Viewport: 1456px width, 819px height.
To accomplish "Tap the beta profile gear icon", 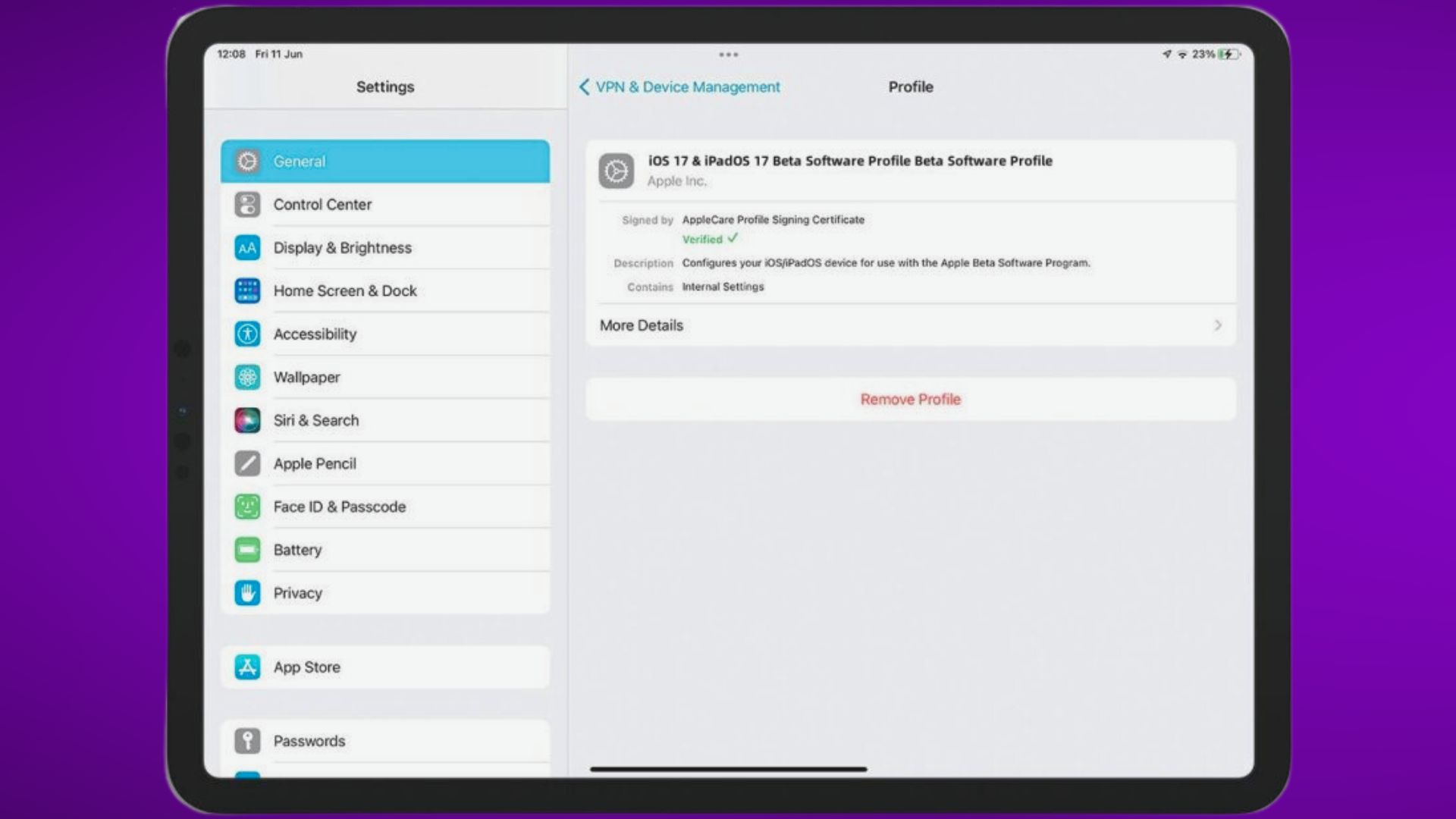I will coord(617,171).
